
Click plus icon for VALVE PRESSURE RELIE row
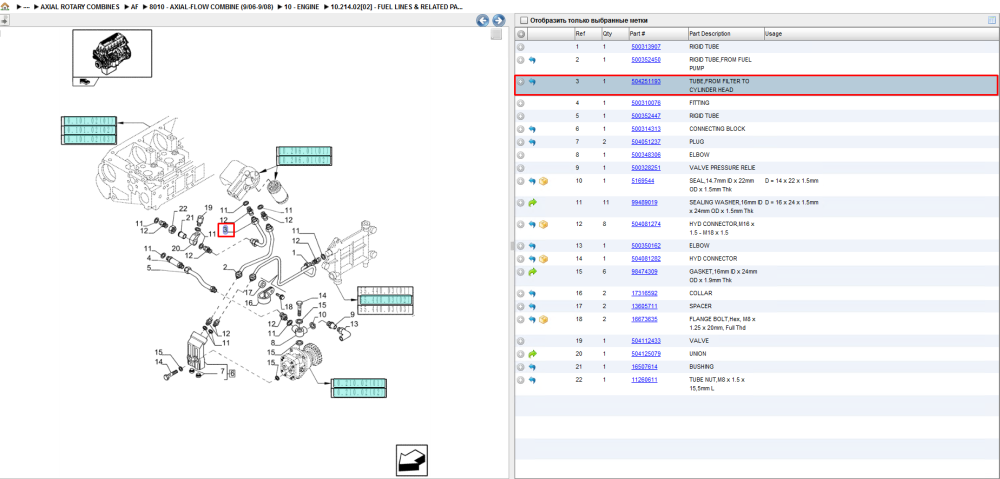(x=520, y=168)
